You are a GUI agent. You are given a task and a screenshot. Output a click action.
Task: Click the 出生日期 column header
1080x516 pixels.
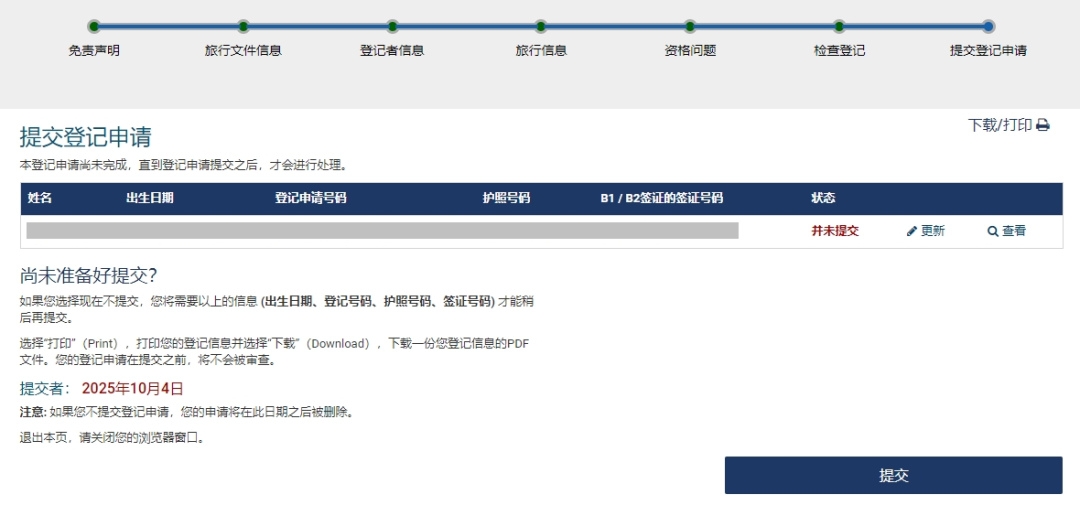point(150,198)
